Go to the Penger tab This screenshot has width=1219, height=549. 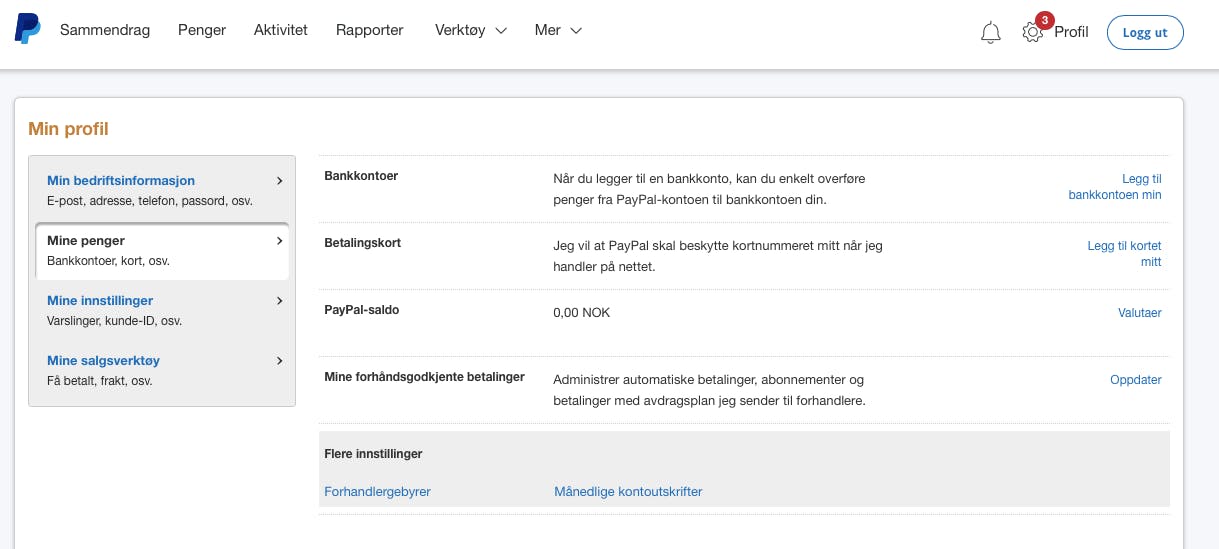(x=202, y=30)
